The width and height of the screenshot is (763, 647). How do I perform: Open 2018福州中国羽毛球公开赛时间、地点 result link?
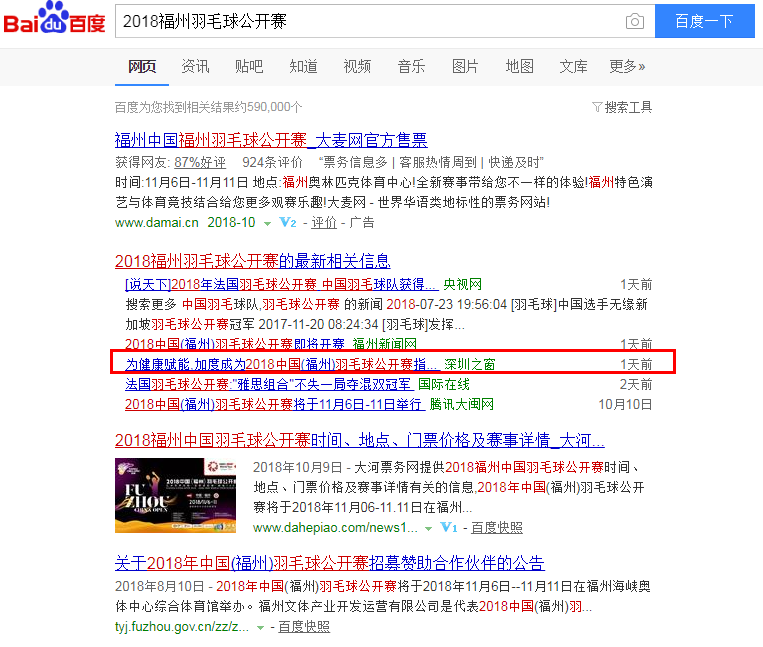tap(360, 440)
